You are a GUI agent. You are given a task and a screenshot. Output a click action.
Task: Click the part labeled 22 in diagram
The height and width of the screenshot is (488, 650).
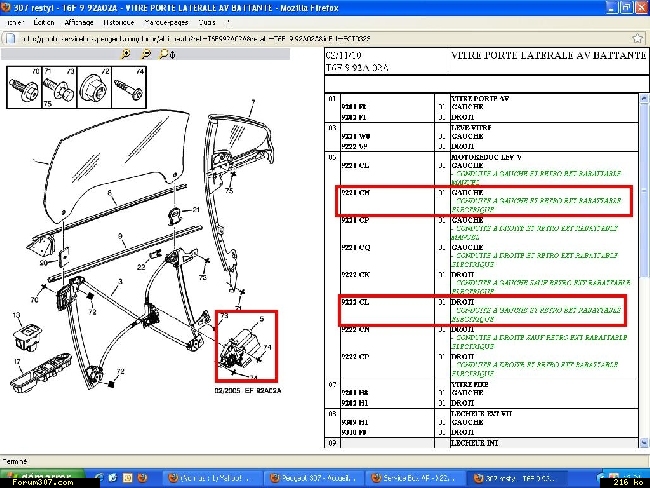point(155,254)
